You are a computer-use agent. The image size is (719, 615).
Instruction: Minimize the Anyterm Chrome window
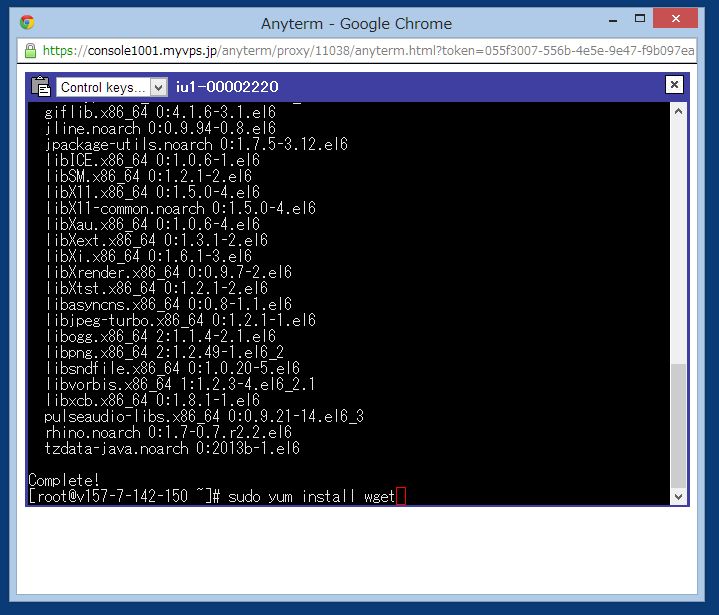coord(613,20)
